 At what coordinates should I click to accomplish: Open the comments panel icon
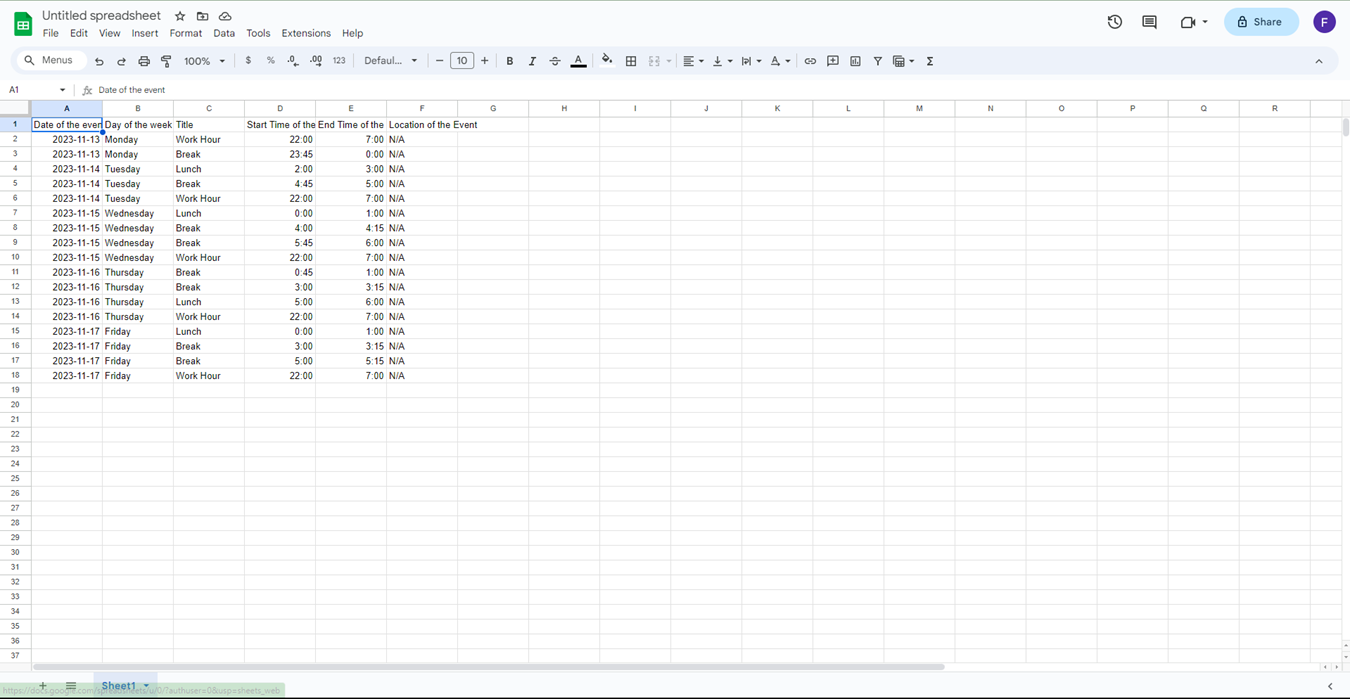[1149, 22]
